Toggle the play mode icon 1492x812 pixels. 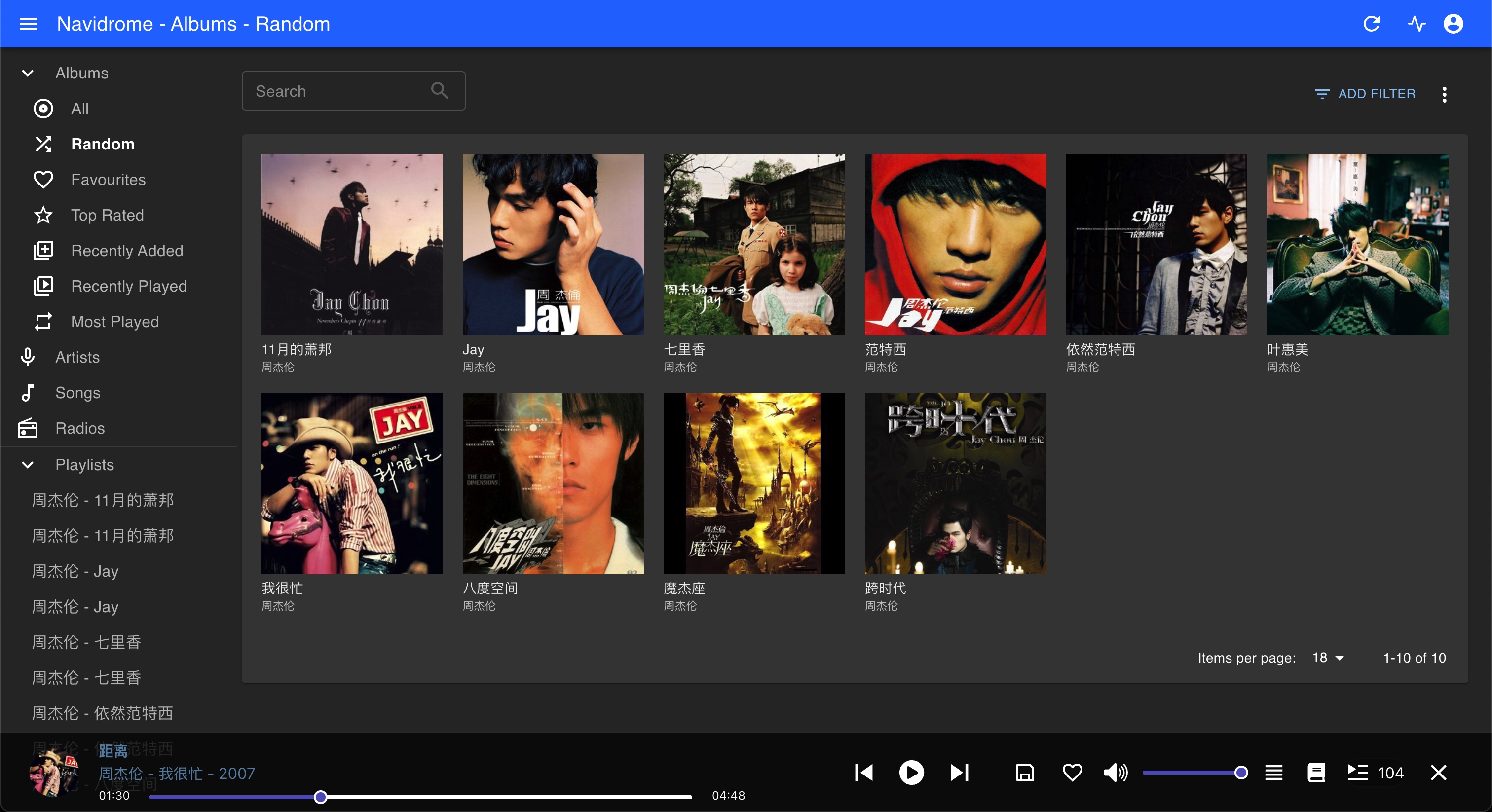tap(1273, 772)
